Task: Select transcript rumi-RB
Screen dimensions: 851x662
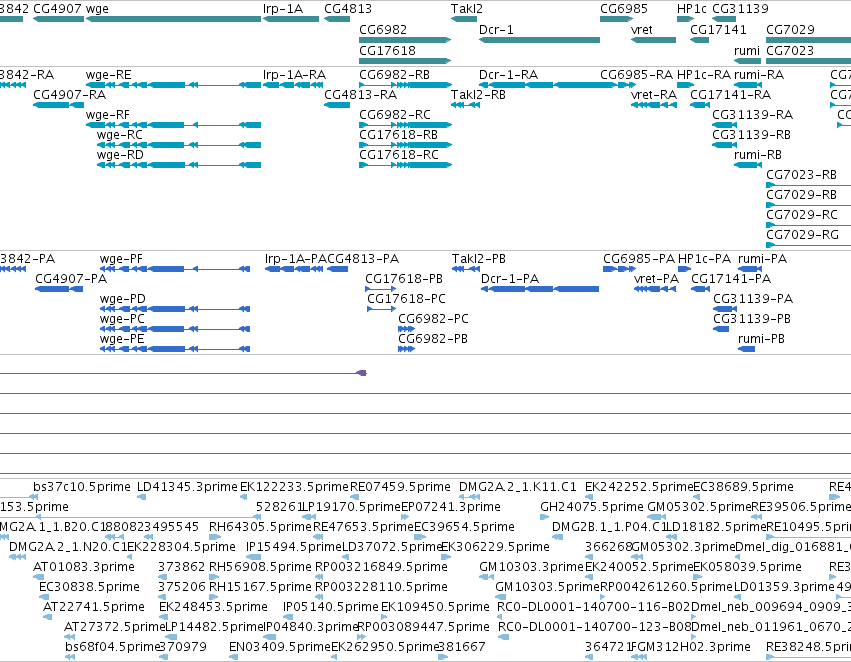Action: 747,165
